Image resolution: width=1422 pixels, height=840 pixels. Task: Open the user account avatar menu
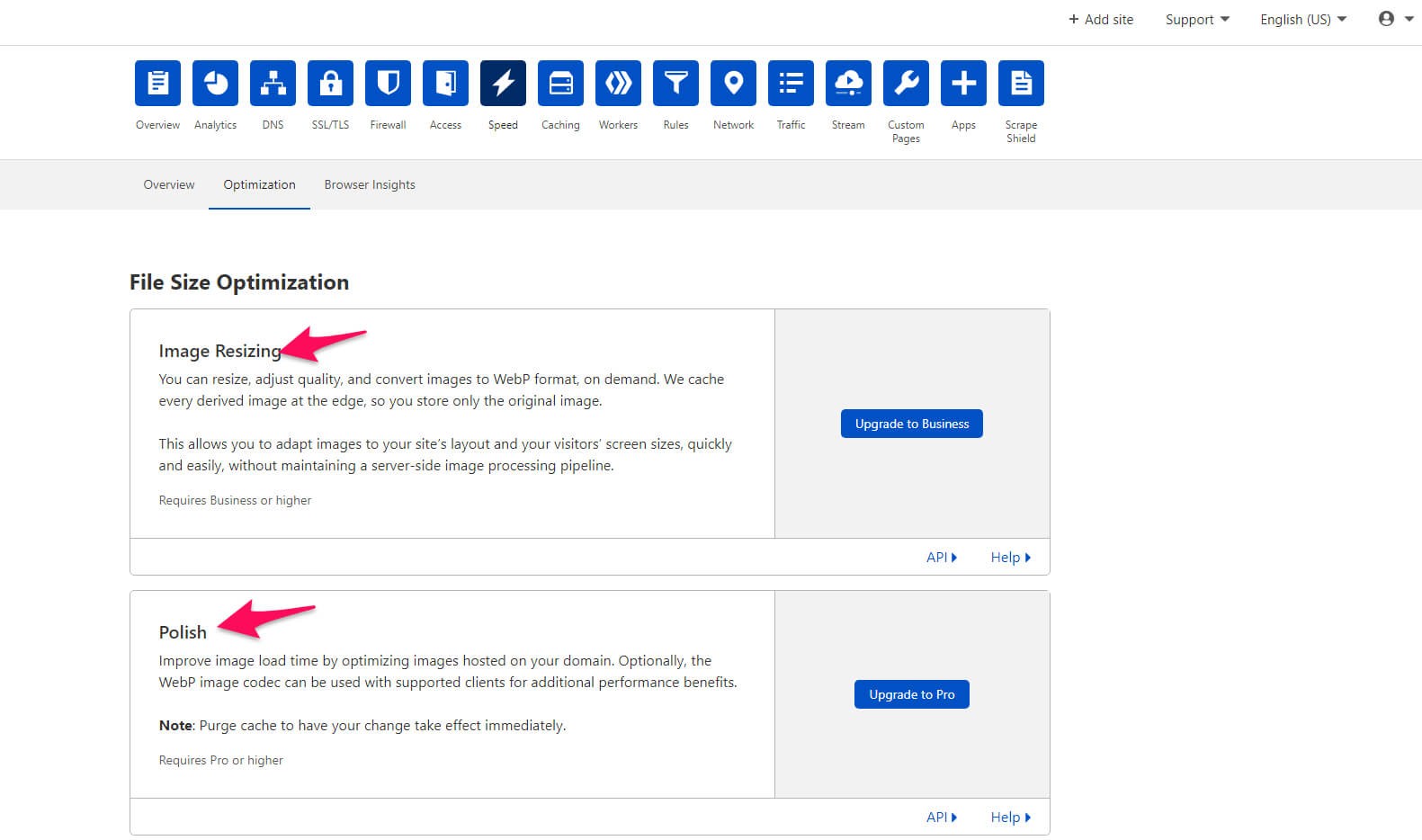pos(1395,19)
